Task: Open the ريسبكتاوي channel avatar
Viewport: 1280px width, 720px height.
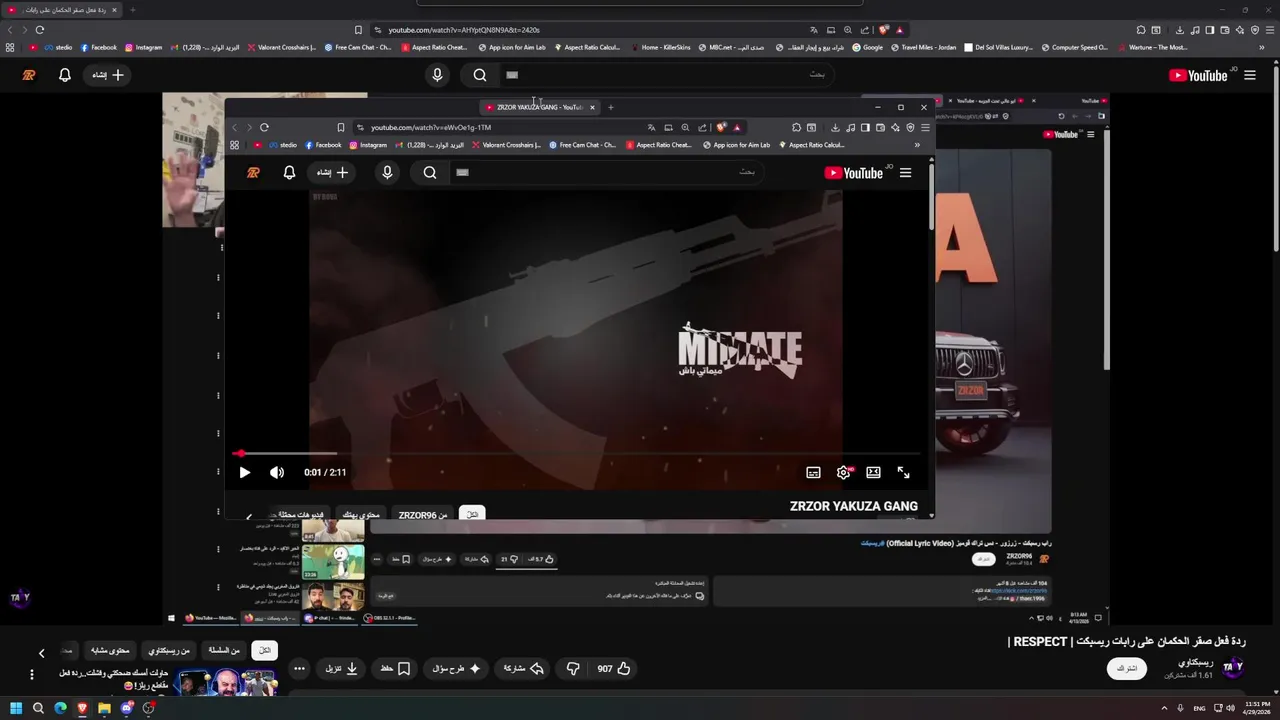Action: 1233,667
